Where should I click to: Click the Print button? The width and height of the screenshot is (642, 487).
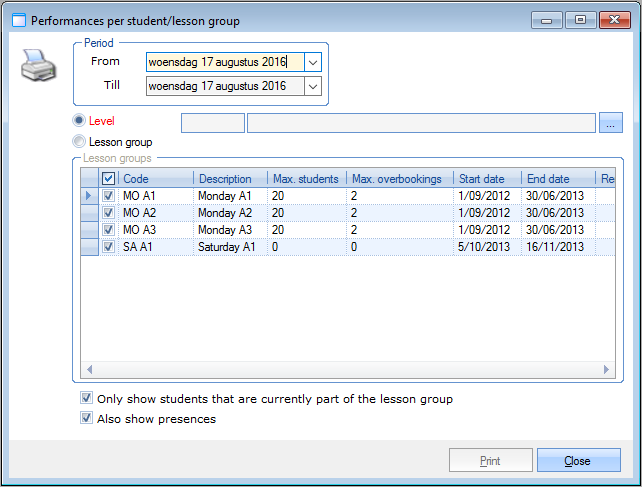click(490, 461)
